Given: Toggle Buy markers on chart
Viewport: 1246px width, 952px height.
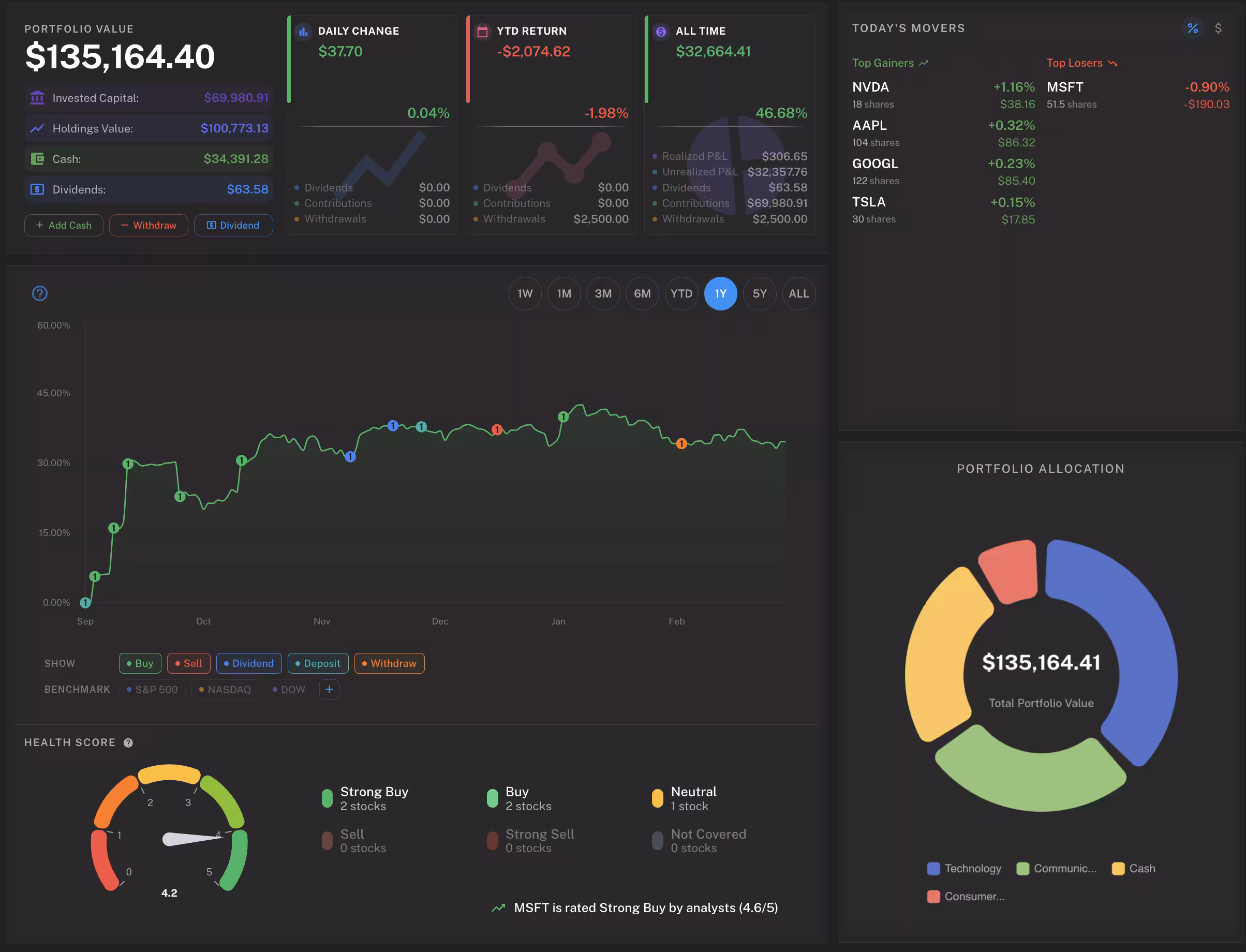Looking at the screenshot, I should (x=140, y=664).
